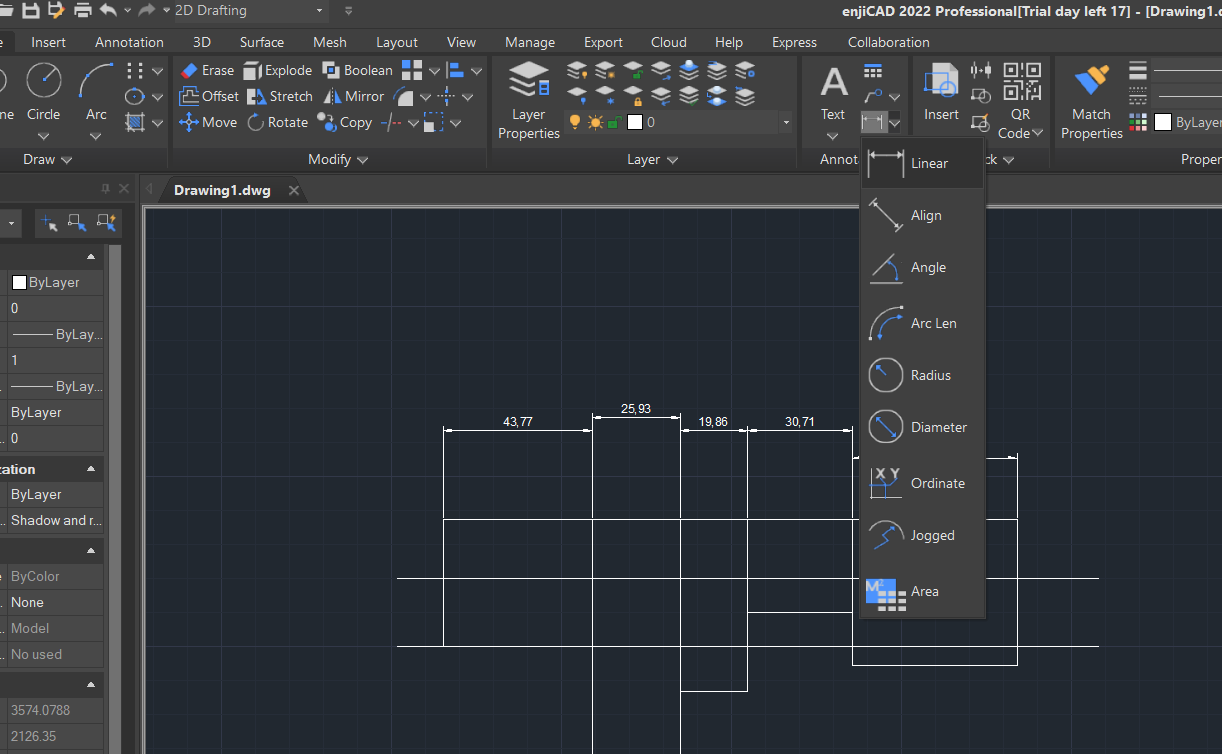Choose the Stretch tool
The image size is (1222, 754).
coord(279,96)
